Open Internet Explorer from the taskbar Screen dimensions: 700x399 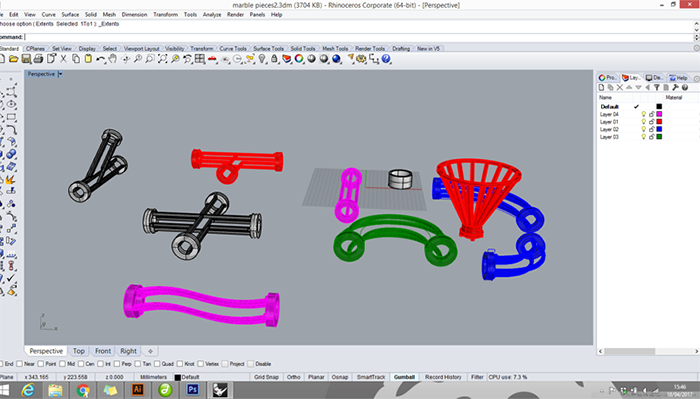click(x=28, y=390)
